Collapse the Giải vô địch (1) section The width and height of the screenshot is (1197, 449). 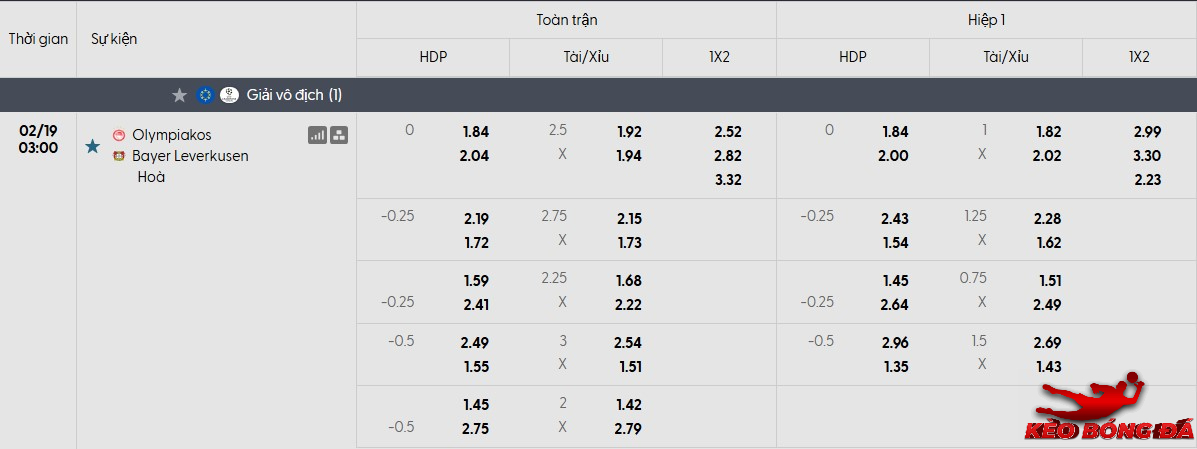(x=294, y=95)
